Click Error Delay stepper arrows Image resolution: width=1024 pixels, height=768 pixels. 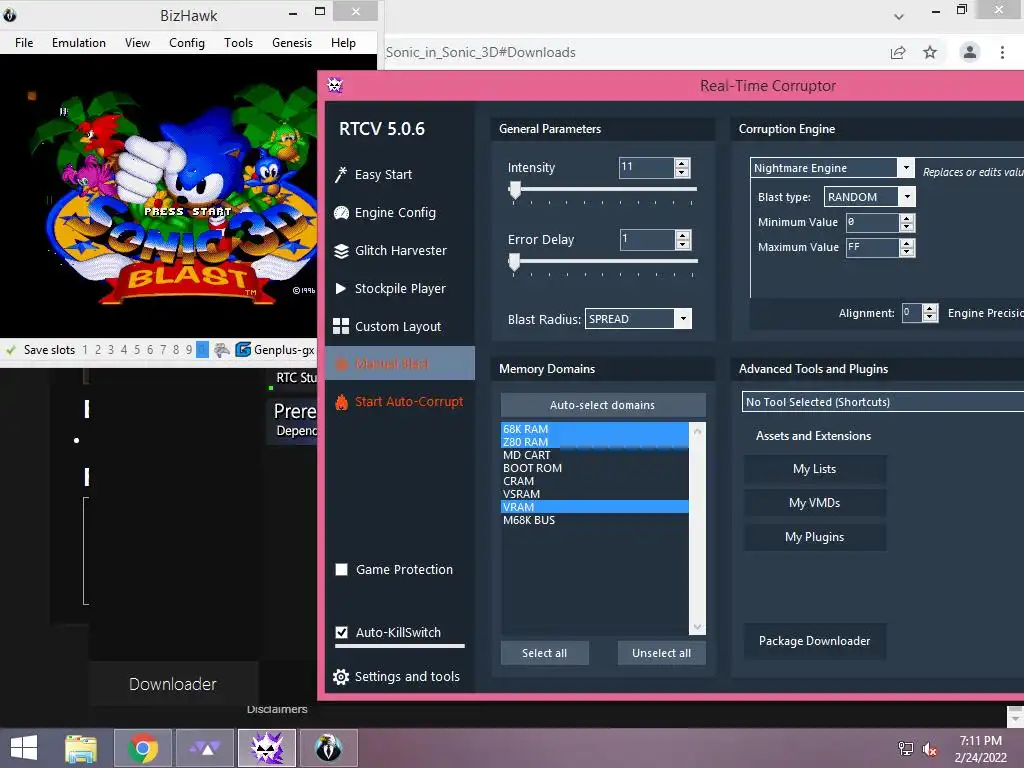click(683, 240)
